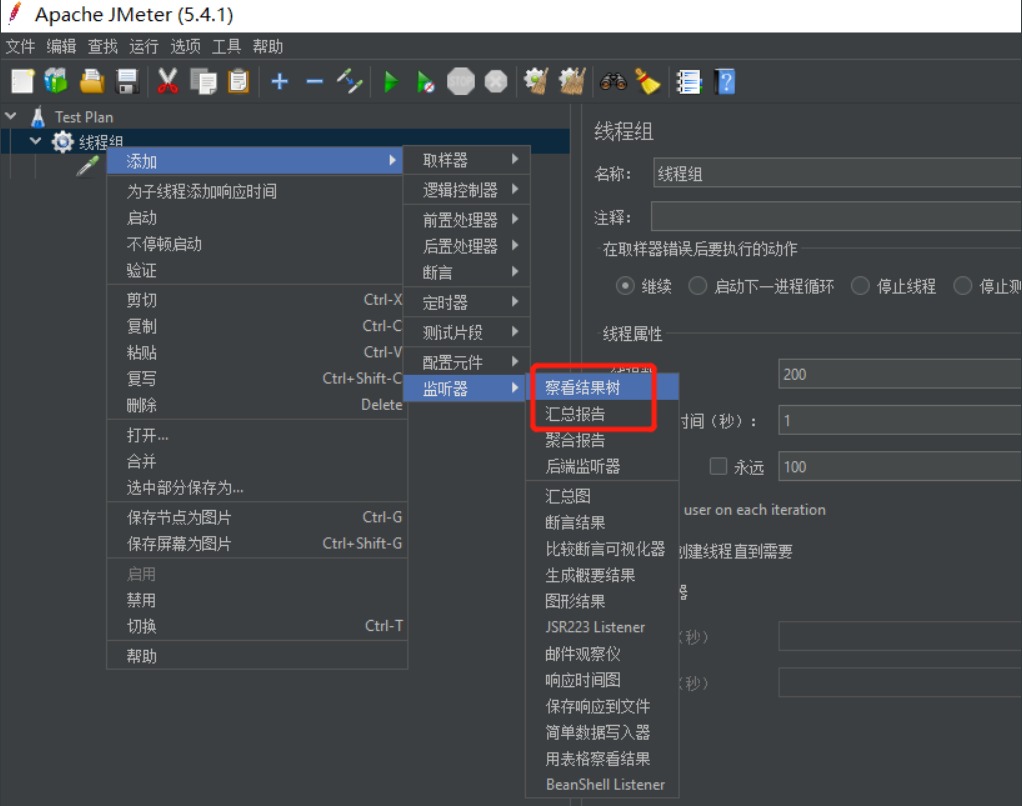The height and width of the screenshot is (806, 1022).
Task: Click the thread group gear icon
Action: point(63,141)
